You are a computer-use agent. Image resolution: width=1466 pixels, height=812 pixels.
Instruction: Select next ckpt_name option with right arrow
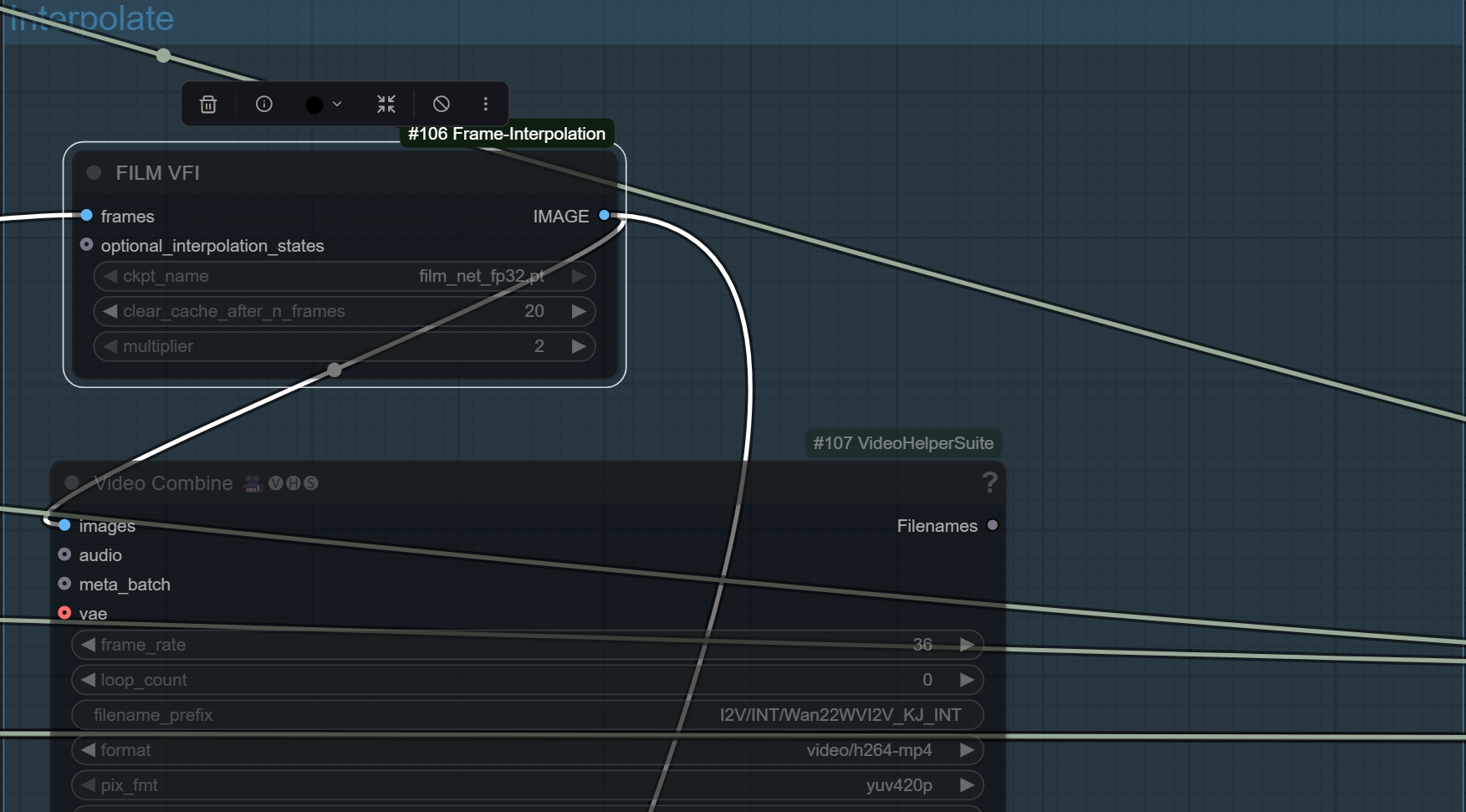(579, 276)
